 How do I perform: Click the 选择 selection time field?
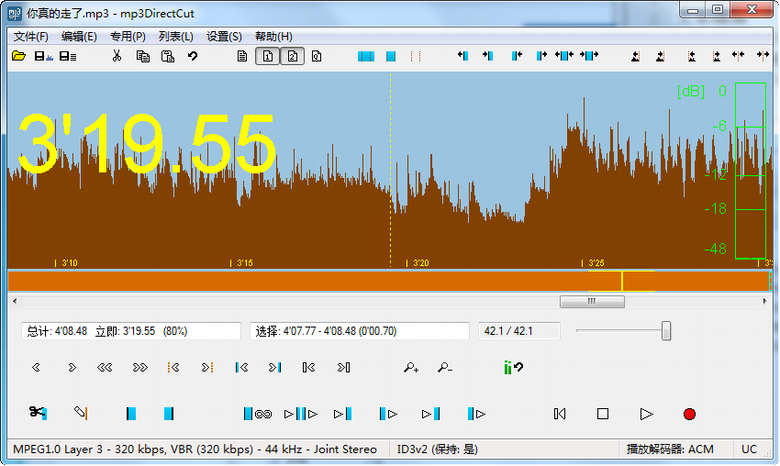[360, 331]
